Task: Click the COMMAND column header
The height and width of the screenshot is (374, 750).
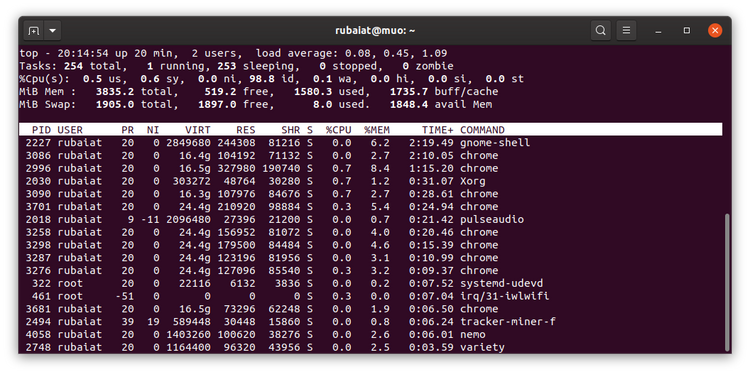Action: pyautogui.click(x=482, y=130)
